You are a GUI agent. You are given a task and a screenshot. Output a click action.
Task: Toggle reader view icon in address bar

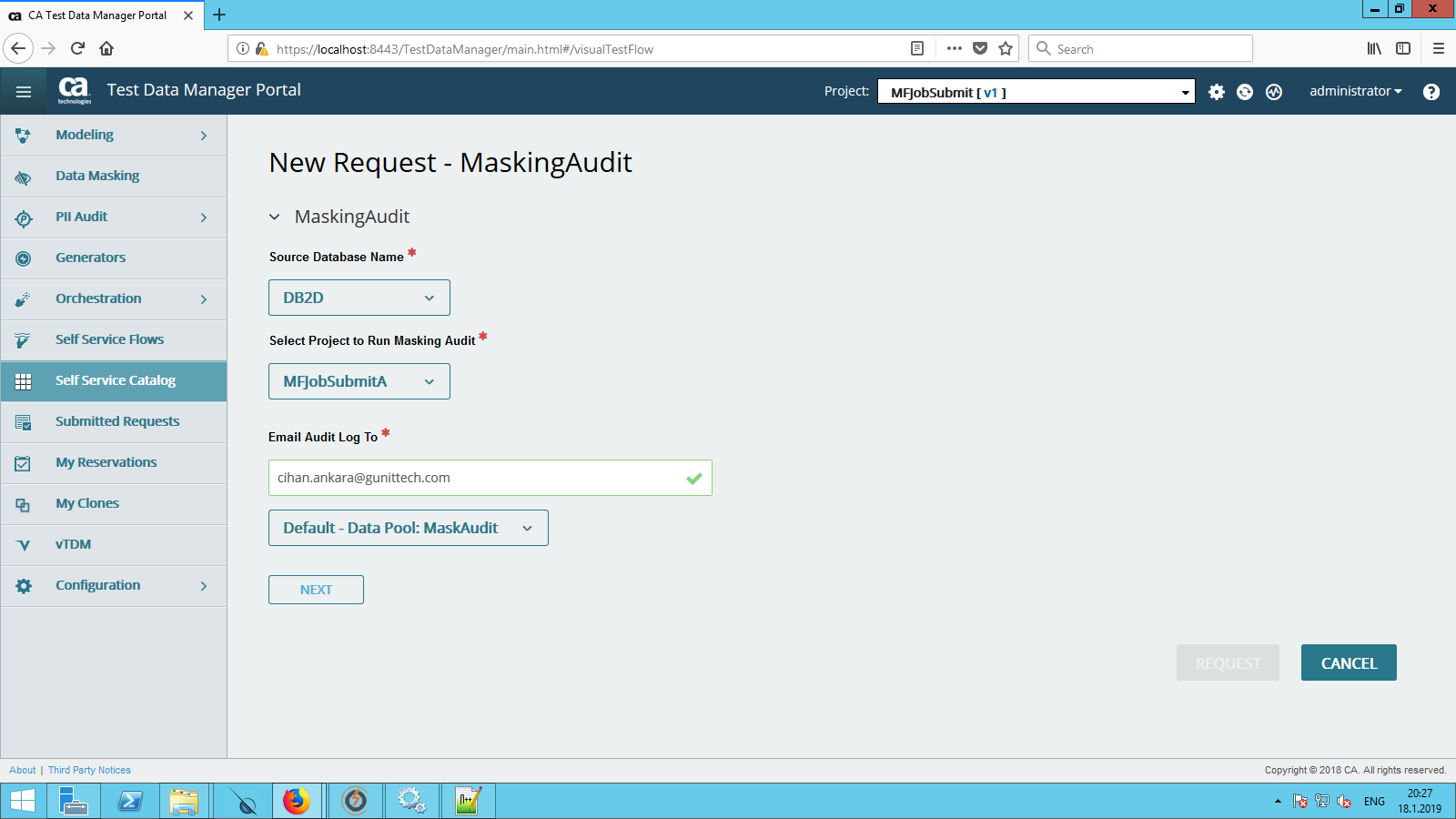[917, 48]
